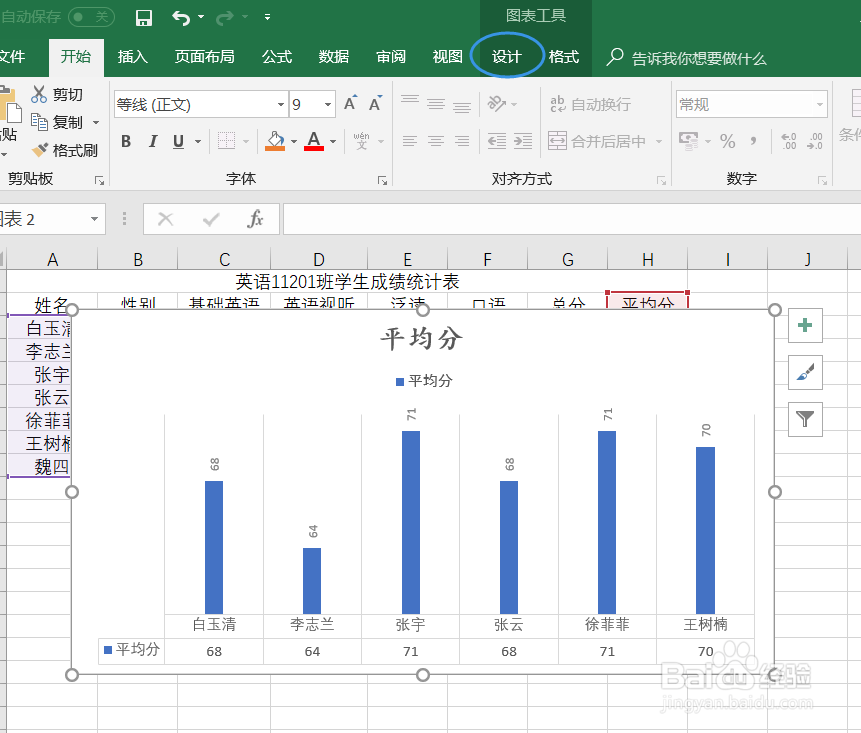
Task: Toggle wrap text 自动换行
Action: pyautogui.click(x=590, y=104)
